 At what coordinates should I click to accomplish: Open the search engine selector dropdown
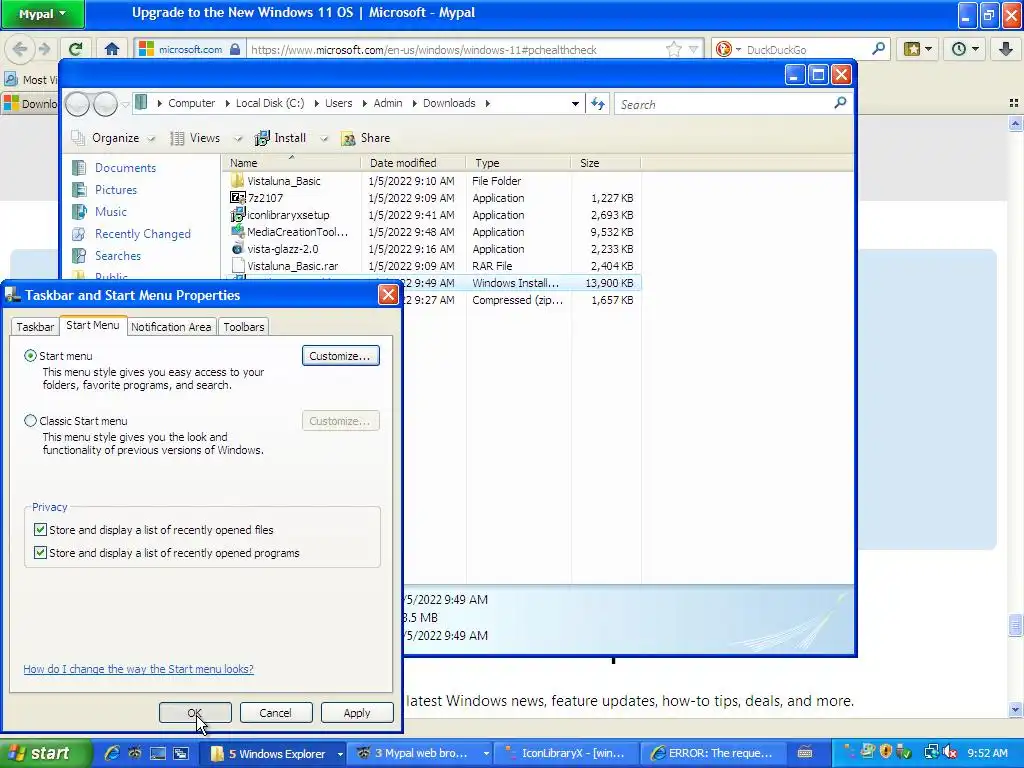tap(739, 50)
